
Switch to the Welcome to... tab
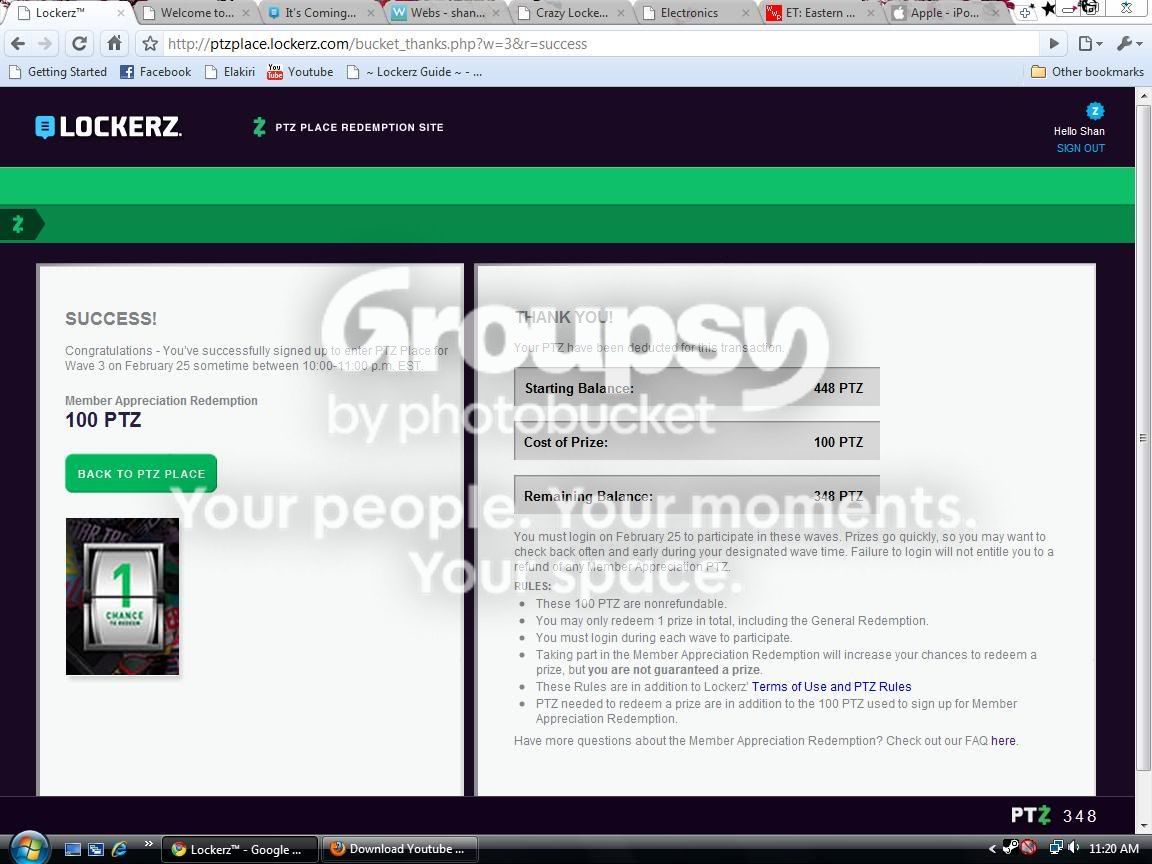pos(197,12)
